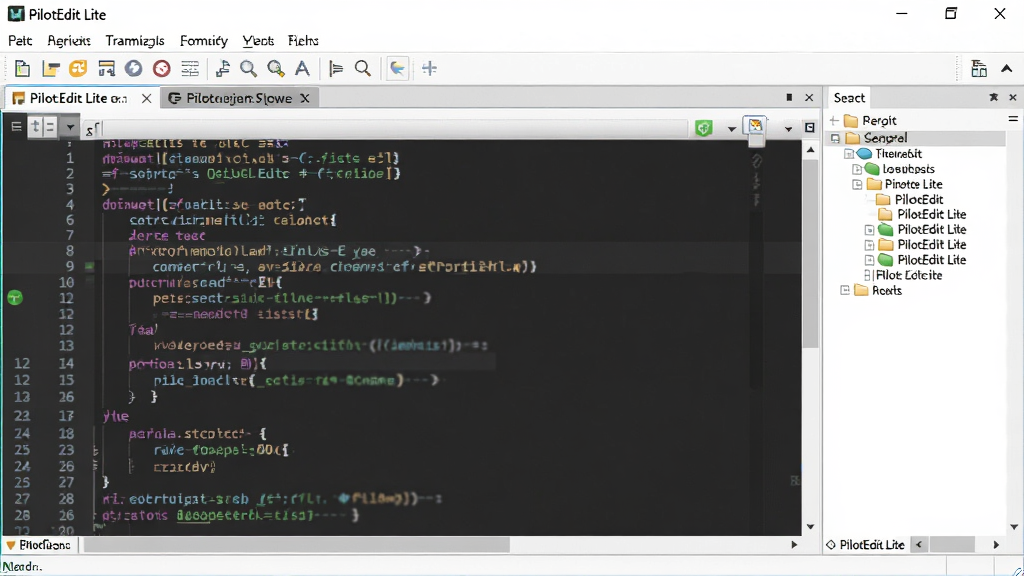Viewport: 1024px width, 576px height.
Task: Close the Pilotaejen Slowe tab
Action: click(304, 98)
